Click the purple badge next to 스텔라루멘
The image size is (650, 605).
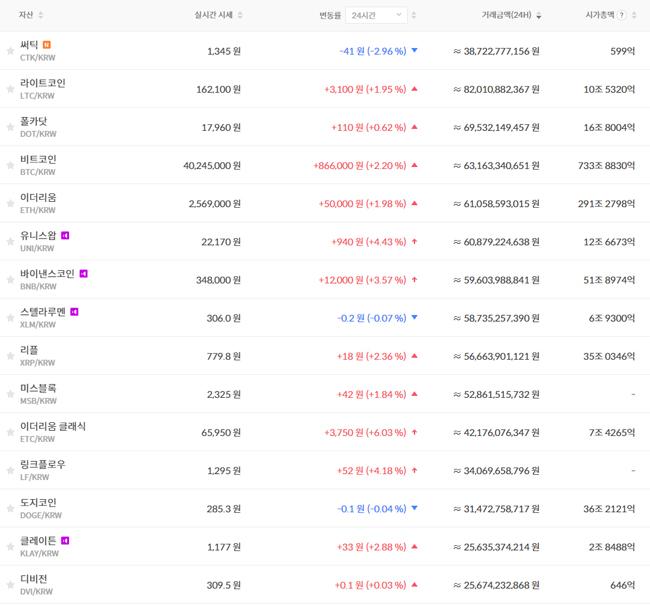74,312
